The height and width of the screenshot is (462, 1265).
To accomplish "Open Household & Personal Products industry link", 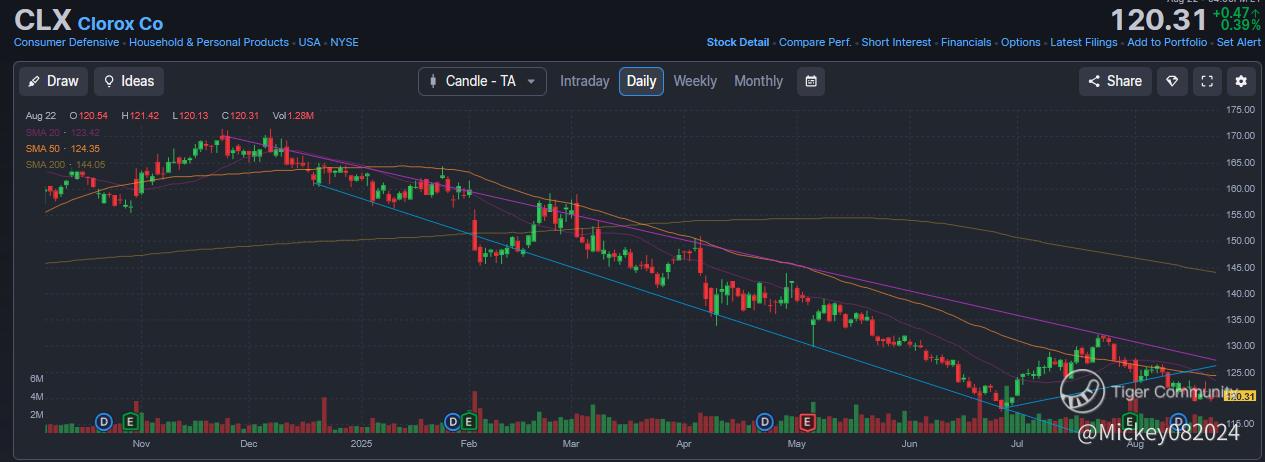I will 209,42.
